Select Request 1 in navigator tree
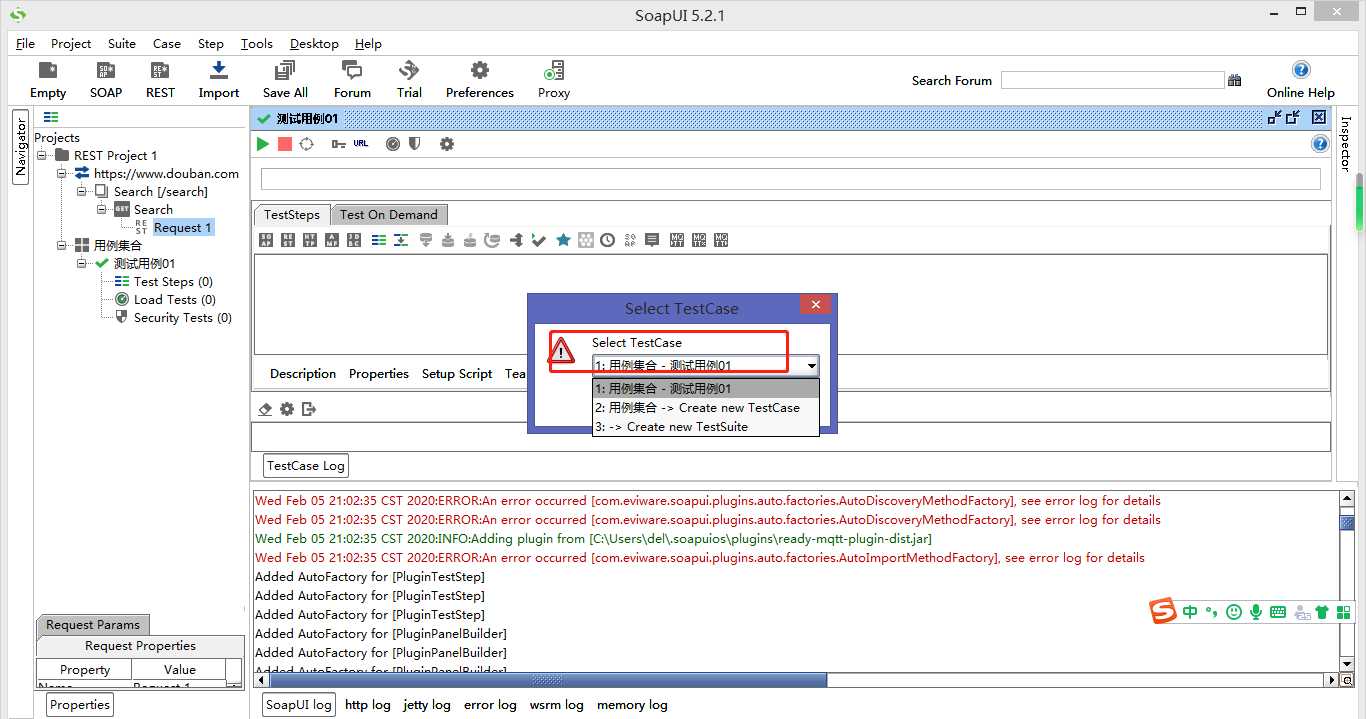Image resolution: width=1366 pixels, height=719 pixels. pyautogui.click(x=183, y=228)
